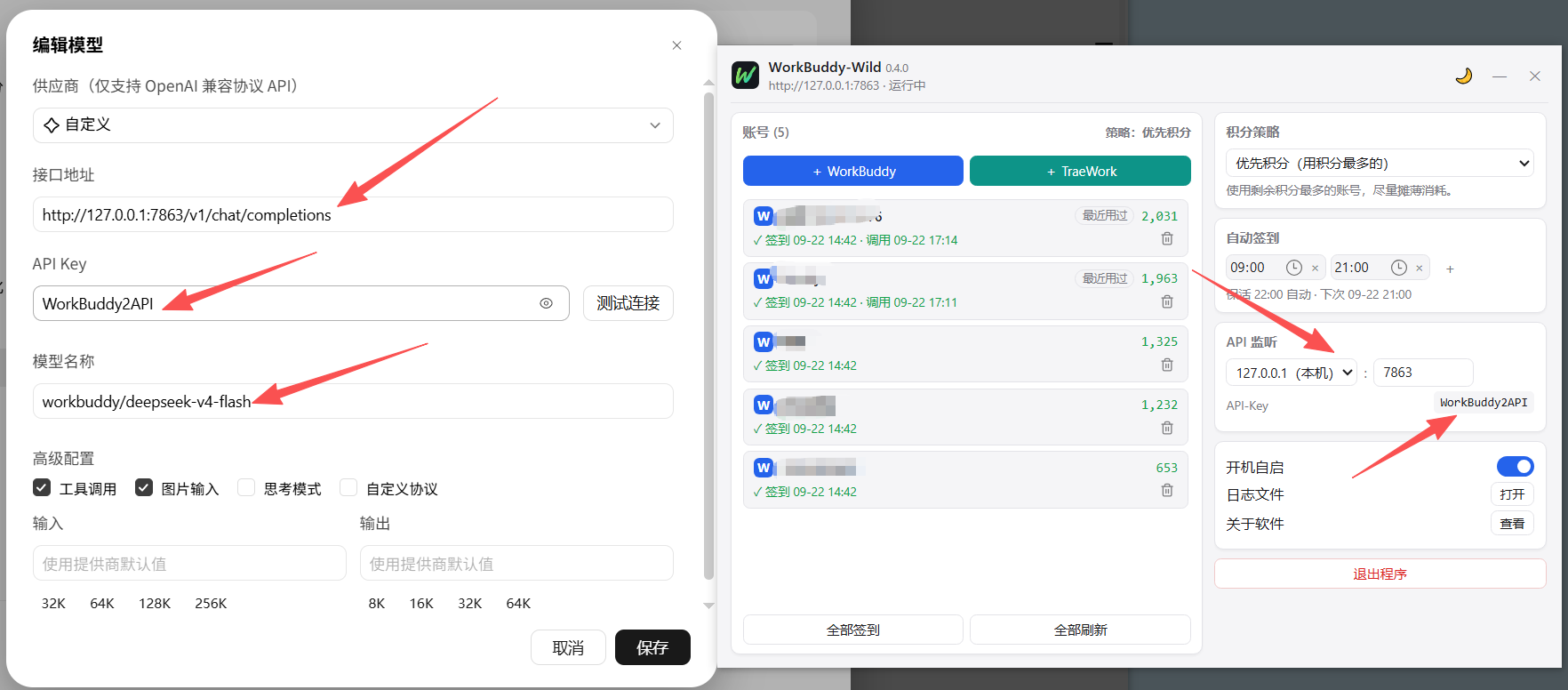
Task: Click 保存 to save the model
Action: (x=652, y=647)
